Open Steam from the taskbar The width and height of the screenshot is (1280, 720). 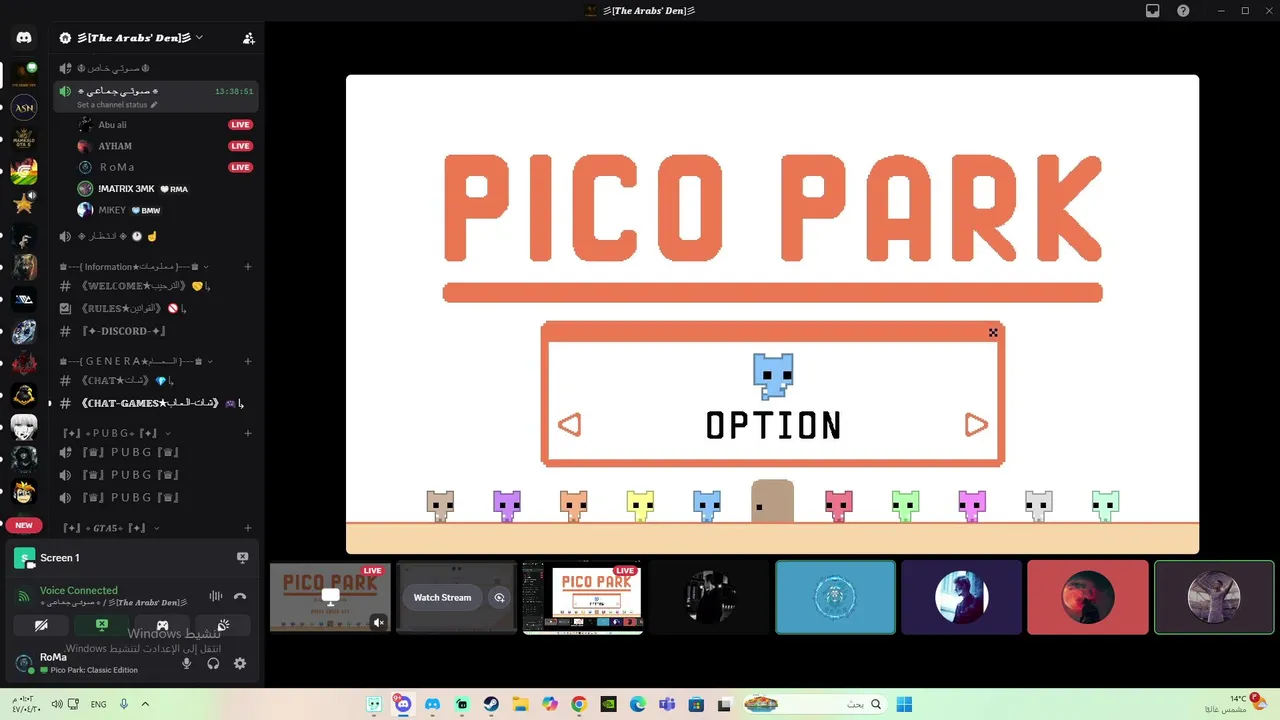(491, 704)
